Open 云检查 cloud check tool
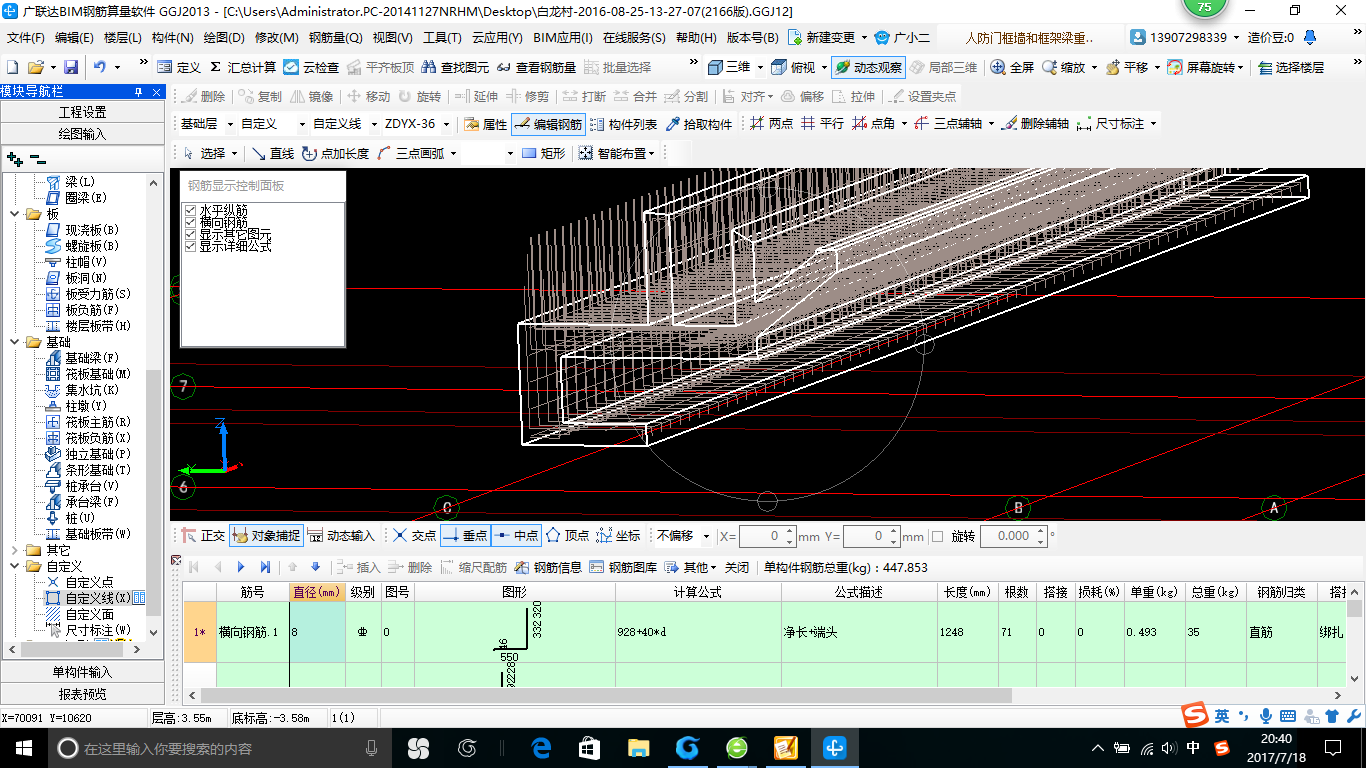This screenshot has width=1366, height=768. point(311,67)
